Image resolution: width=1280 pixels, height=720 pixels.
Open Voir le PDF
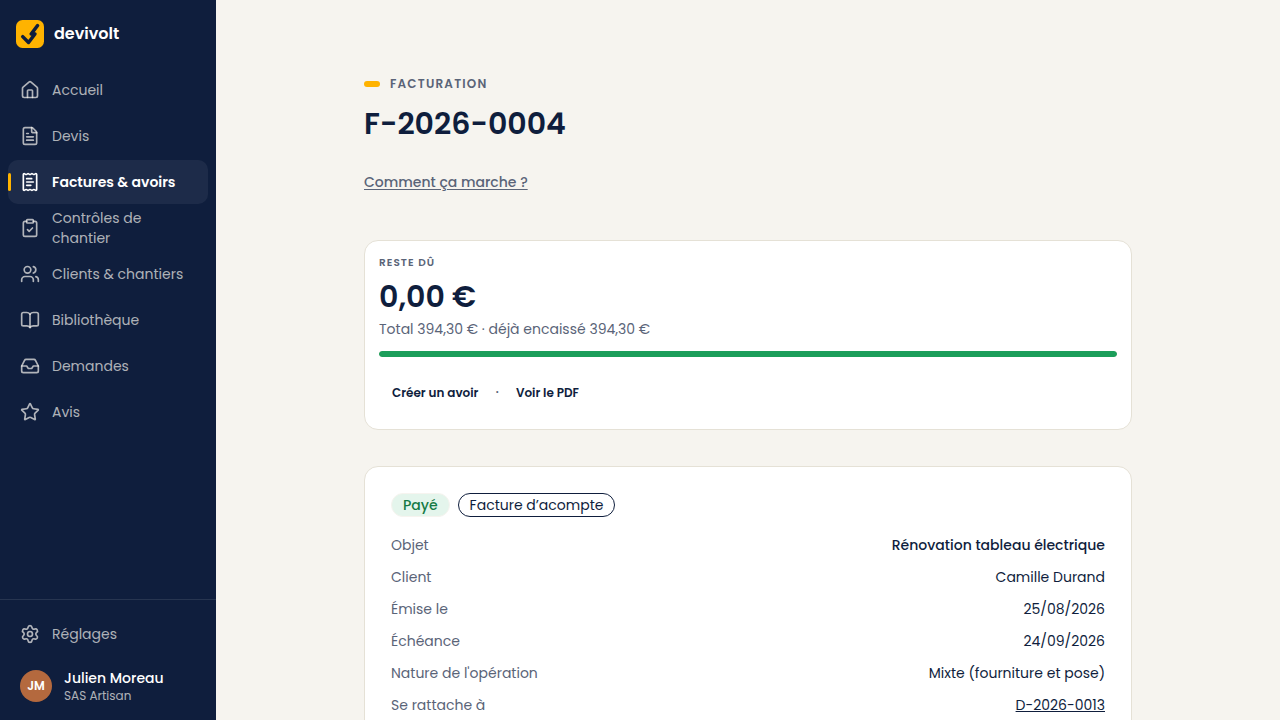[x=547, y=393]
